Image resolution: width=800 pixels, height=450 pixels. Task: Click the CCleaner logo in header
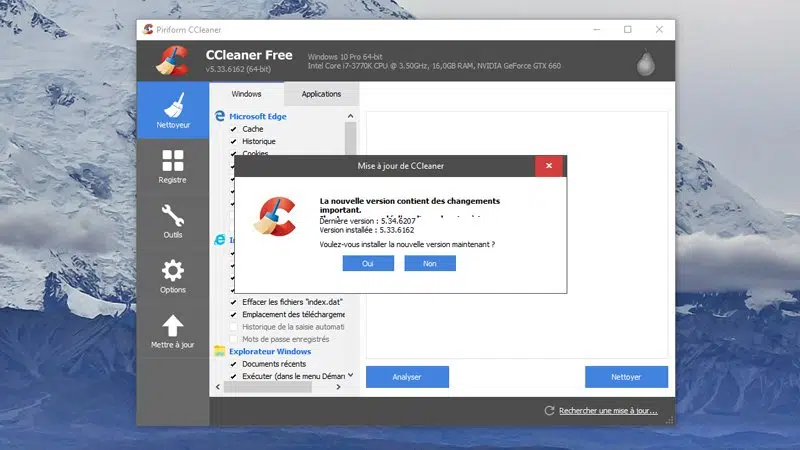tap(173, 61)
